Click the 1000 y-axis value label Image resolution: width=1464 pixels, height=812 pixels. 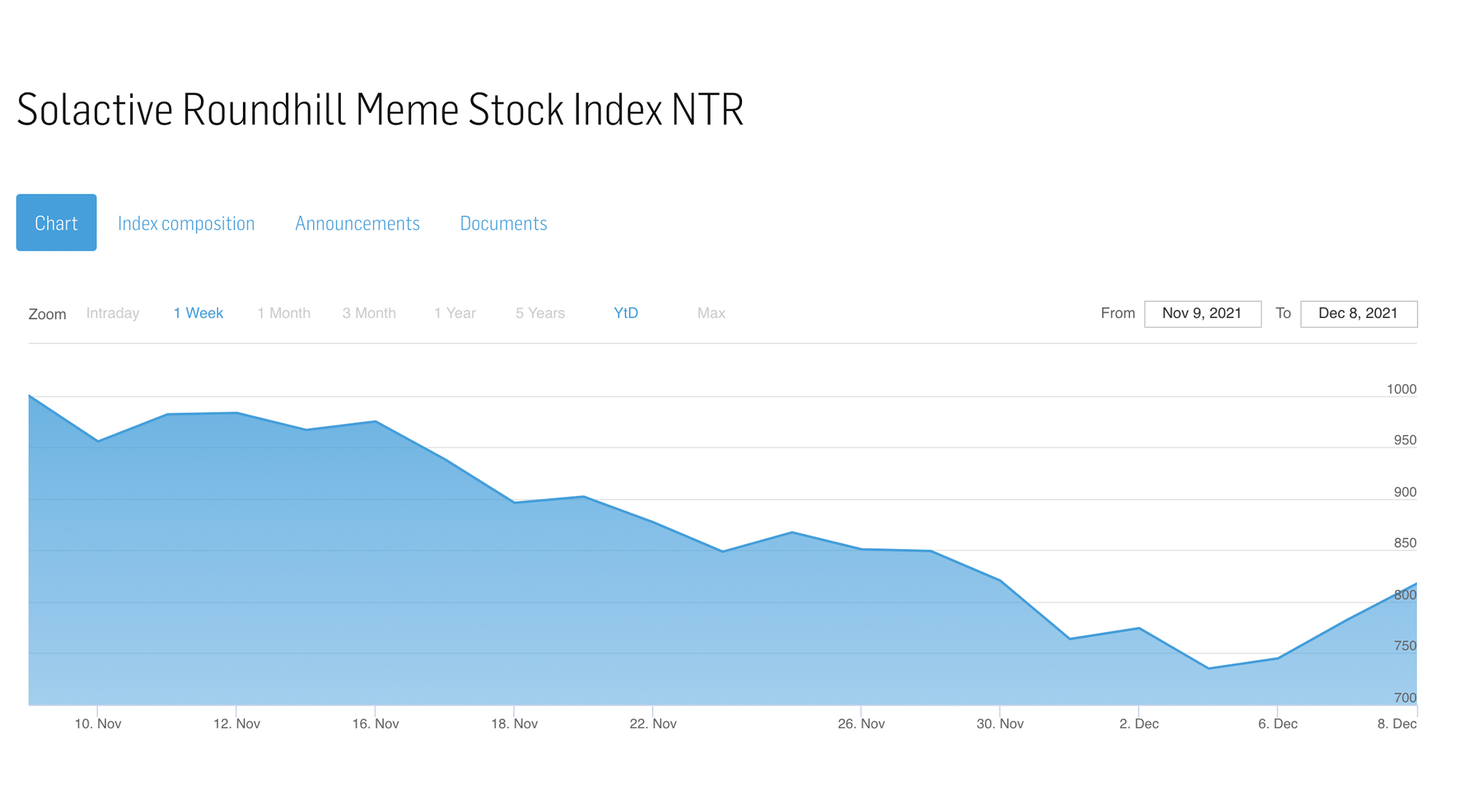coord(1401,390)
